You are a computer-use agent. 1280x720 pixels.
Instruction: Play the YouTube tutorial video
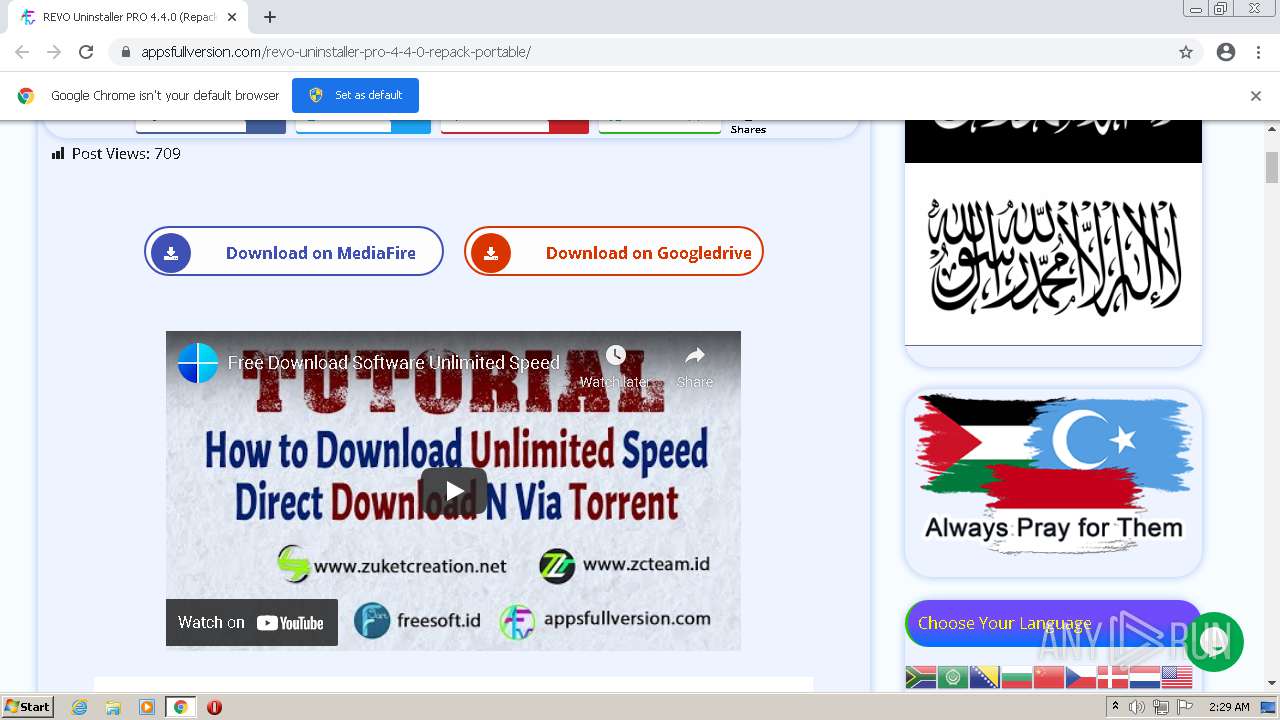point(454,490)
